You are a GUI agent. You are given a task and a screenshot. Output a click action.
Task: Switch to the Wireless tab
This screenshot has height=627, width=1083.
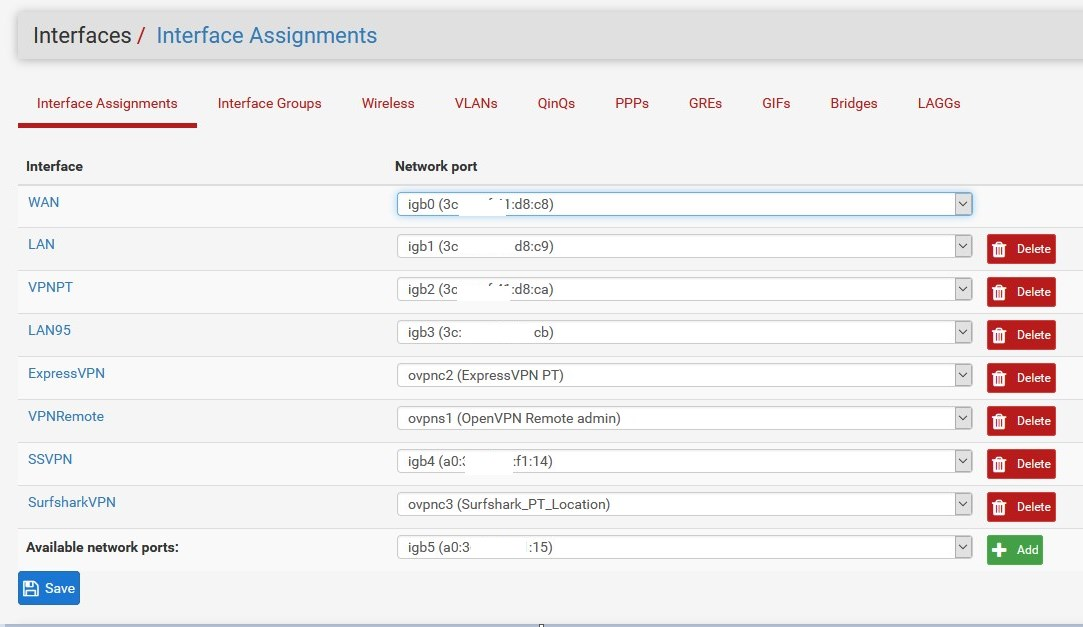388,104
